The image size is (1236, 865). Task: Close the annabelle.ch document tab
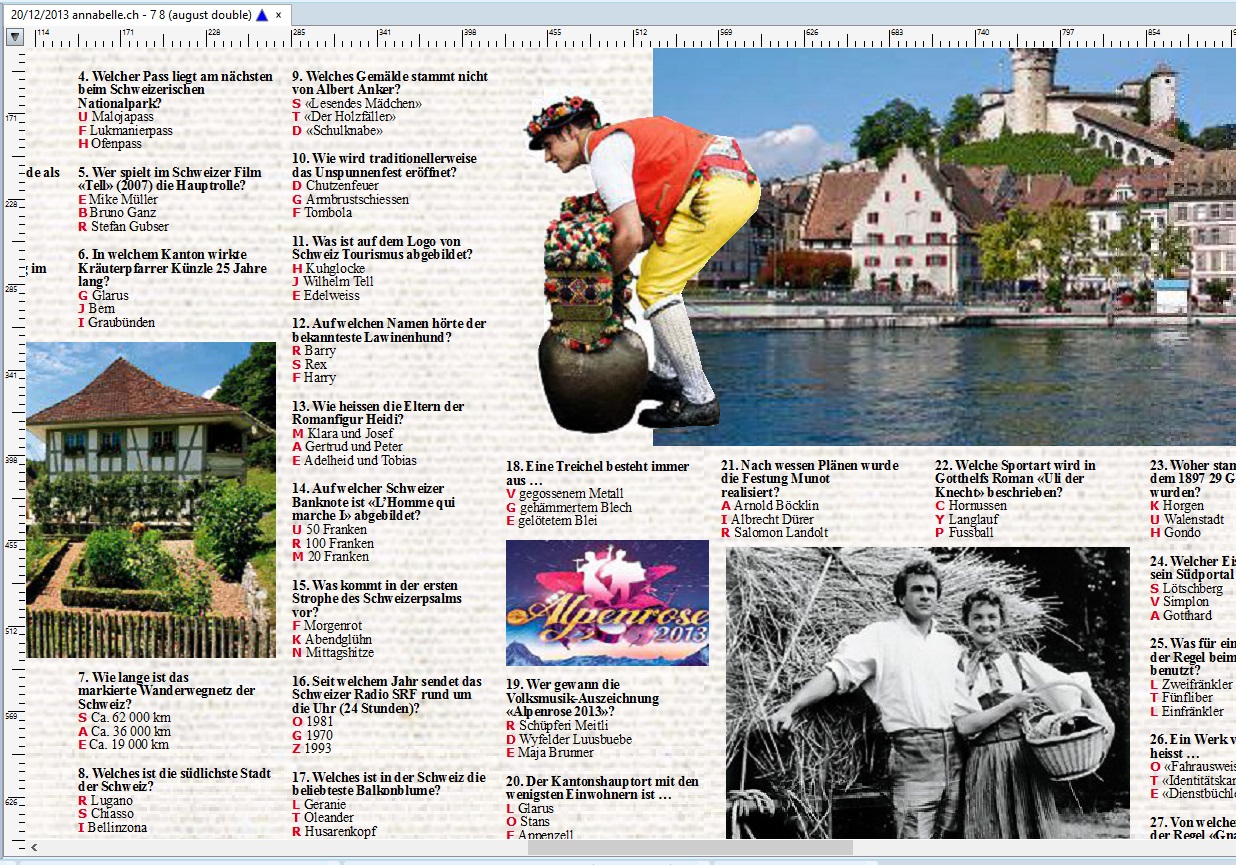280,15
